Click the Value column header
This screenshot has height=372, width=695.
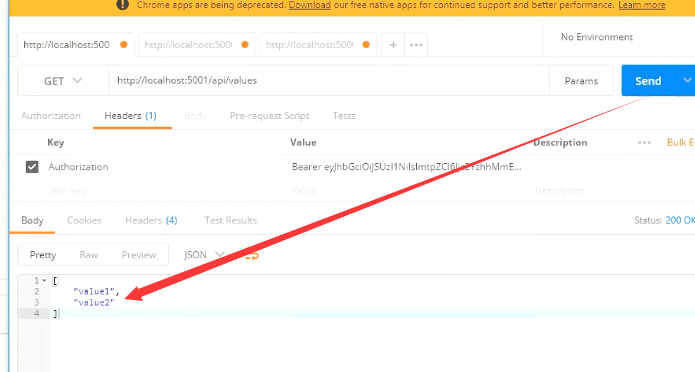point(303,142)
